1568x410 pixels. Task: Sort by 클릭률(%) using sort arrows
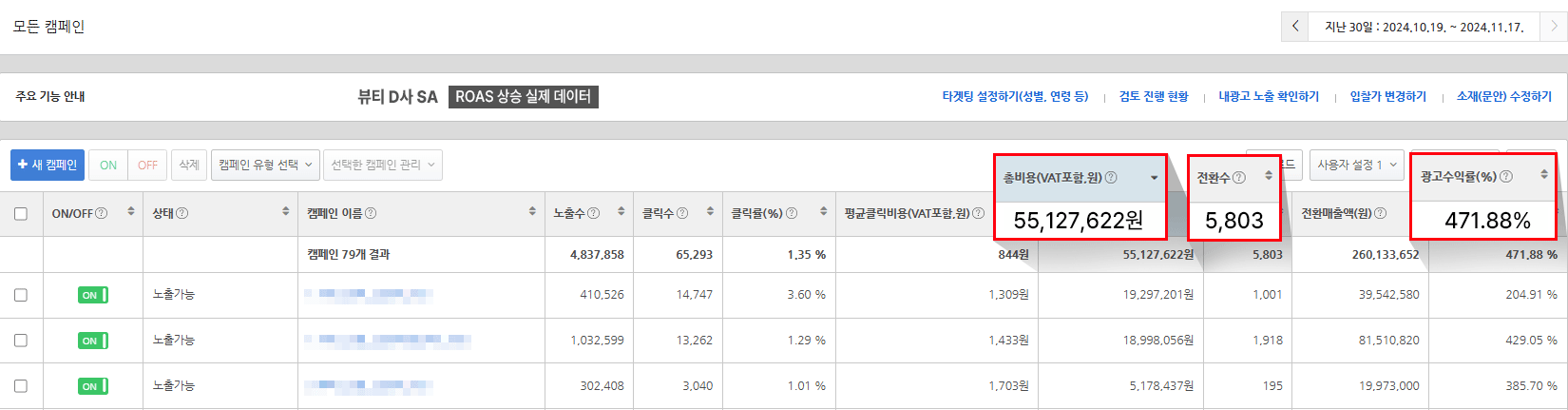click(823, 212)
